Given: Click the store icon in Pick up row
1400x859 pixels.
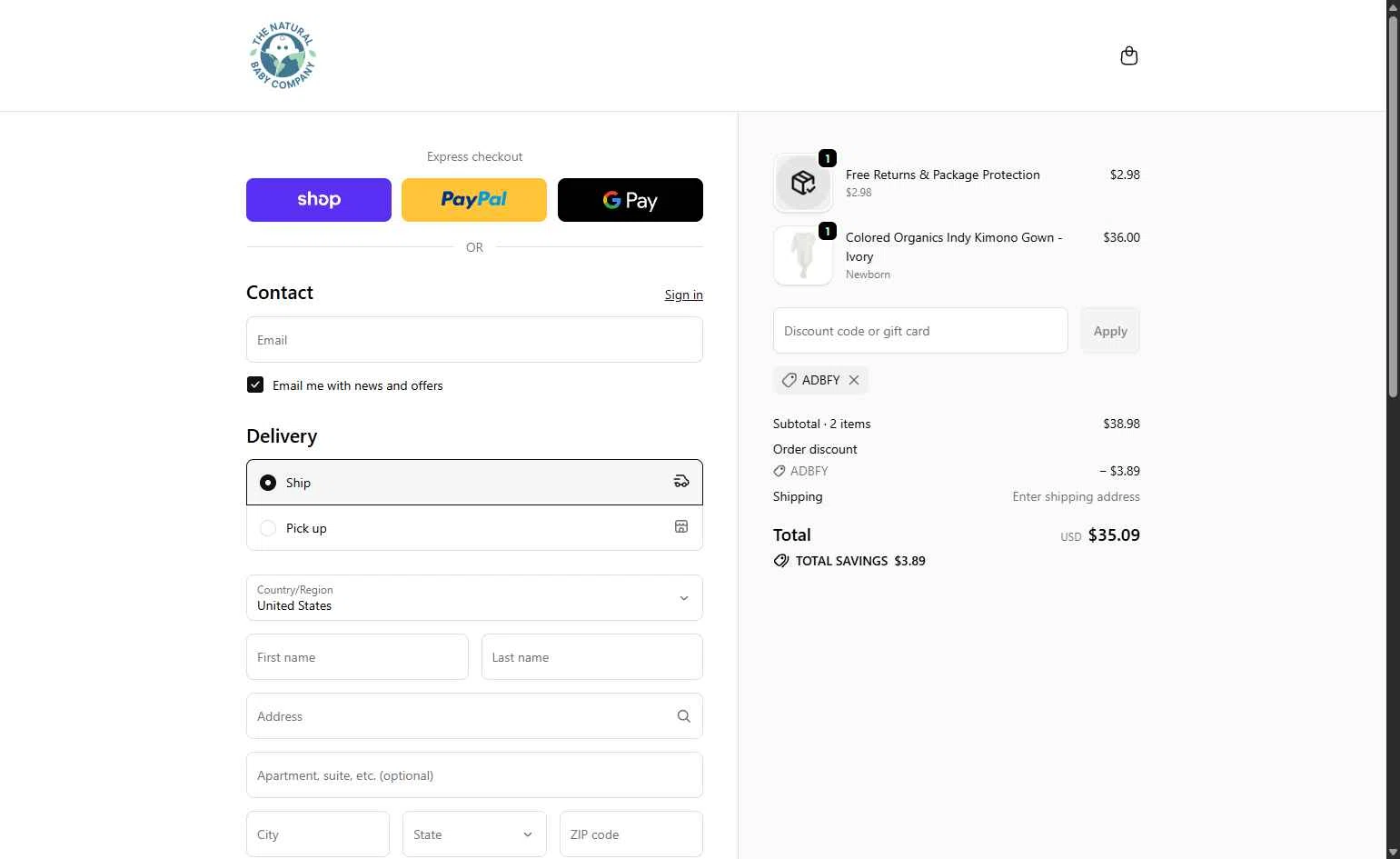Looking at the screenshot, I should (681, 527).
